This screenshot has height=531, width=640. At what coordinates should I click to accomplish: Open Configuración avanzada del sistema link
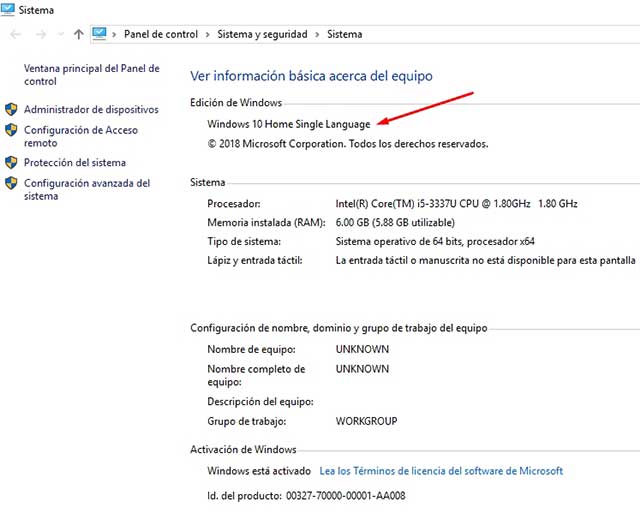pos(87,189)
